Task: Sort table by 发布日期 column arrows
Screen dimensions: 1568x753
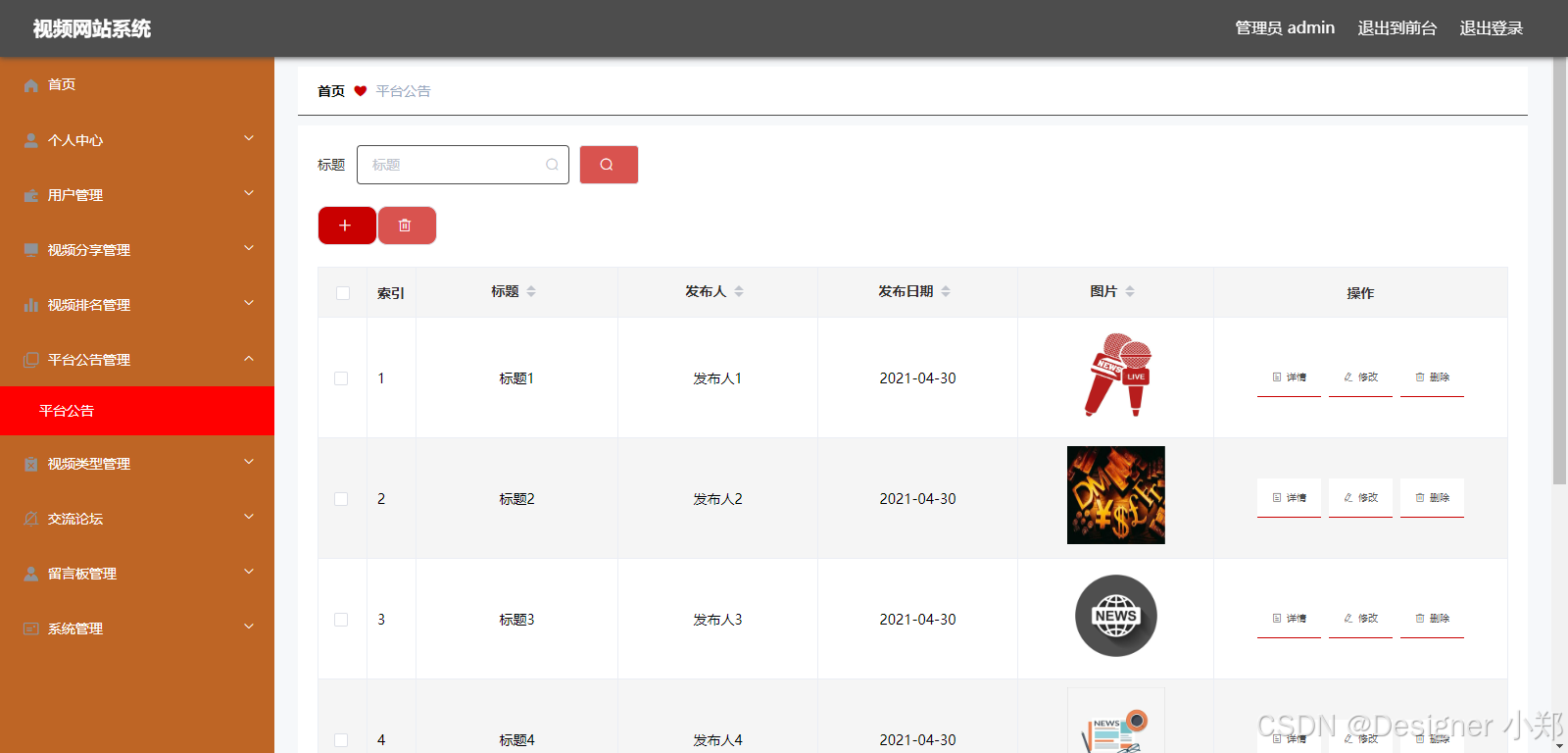Action: tap(946, 291)
